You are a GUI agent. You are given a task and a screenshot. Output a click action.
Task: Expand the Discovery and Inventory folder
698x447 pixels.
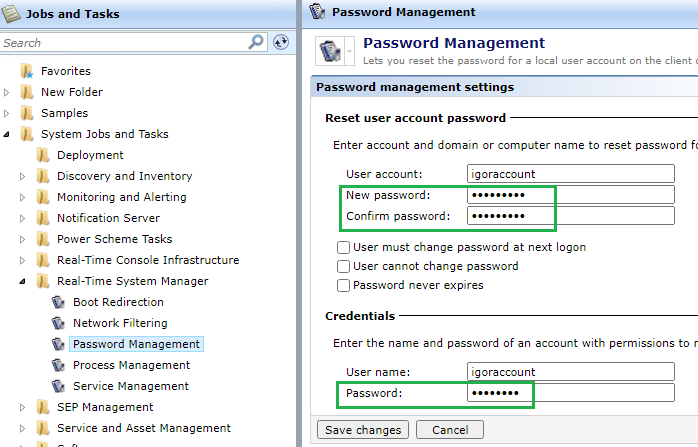coord(22,176)
